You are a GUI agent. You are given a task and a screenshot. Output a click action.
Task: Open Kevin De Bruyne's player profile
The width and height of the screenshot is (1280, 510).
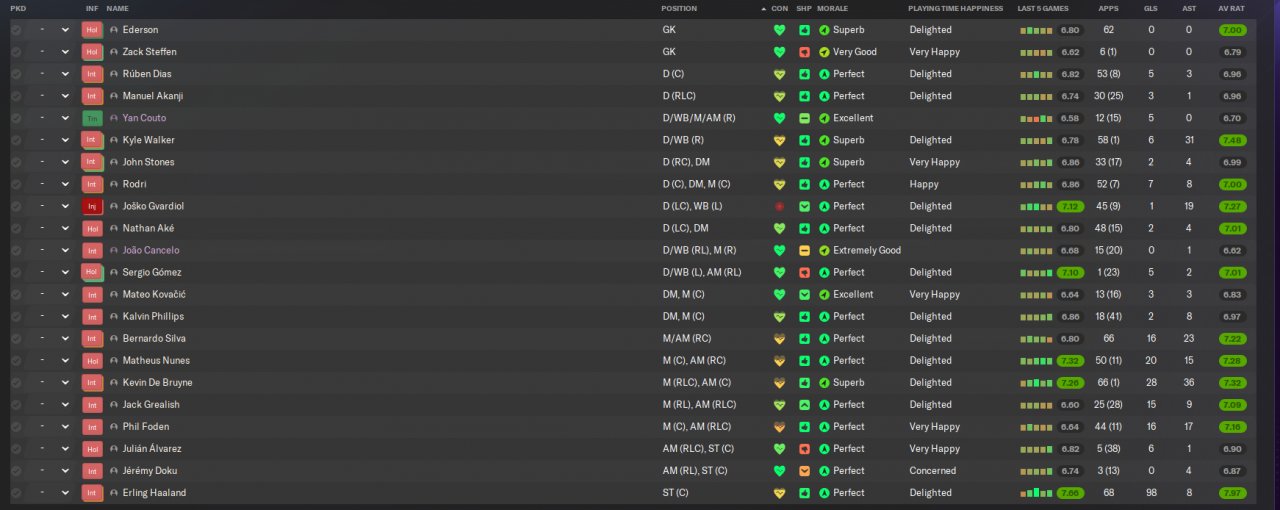tap(157, 382)
